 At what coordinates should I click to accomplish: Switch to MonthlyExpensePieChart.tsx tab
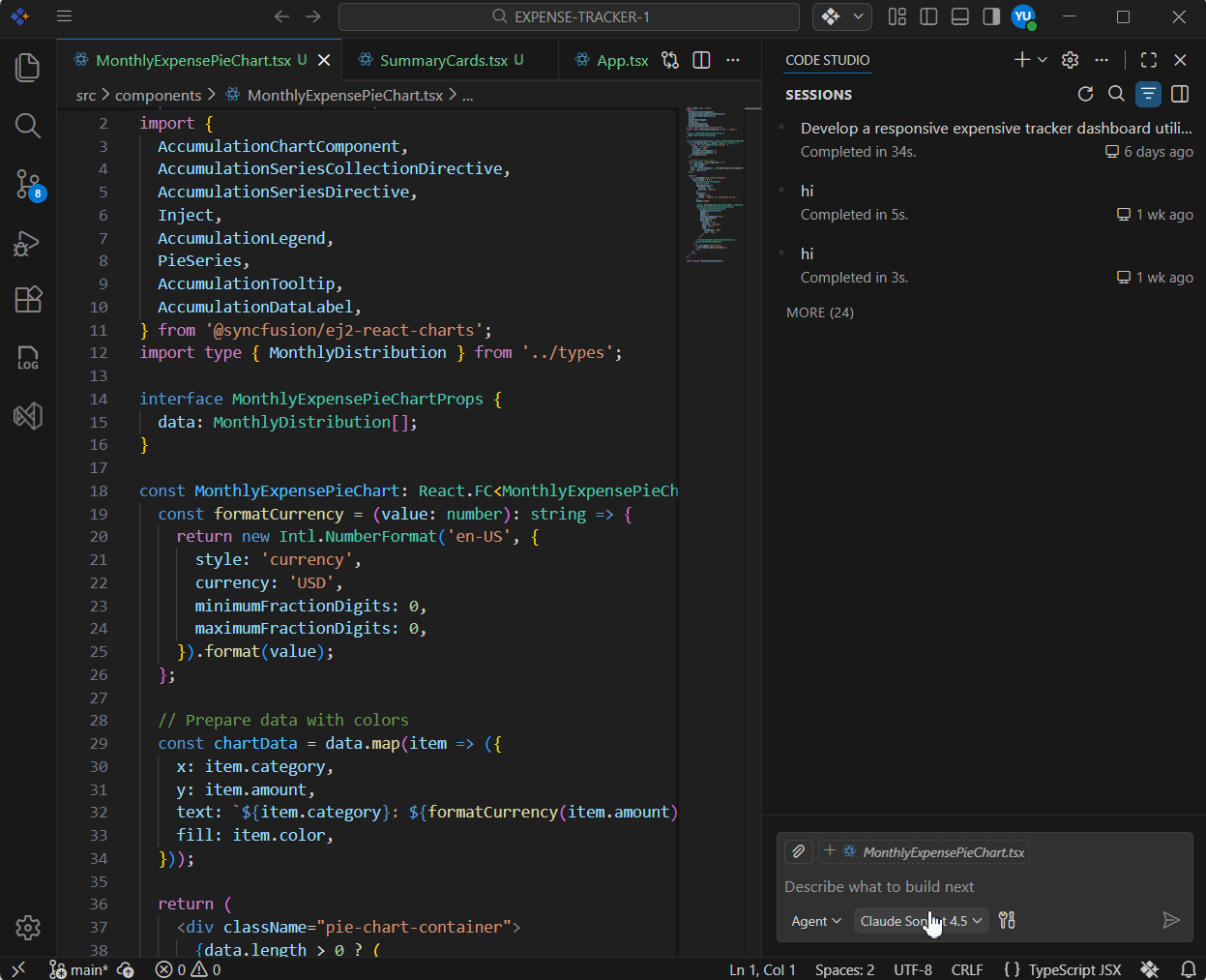(x=192, y=60)
